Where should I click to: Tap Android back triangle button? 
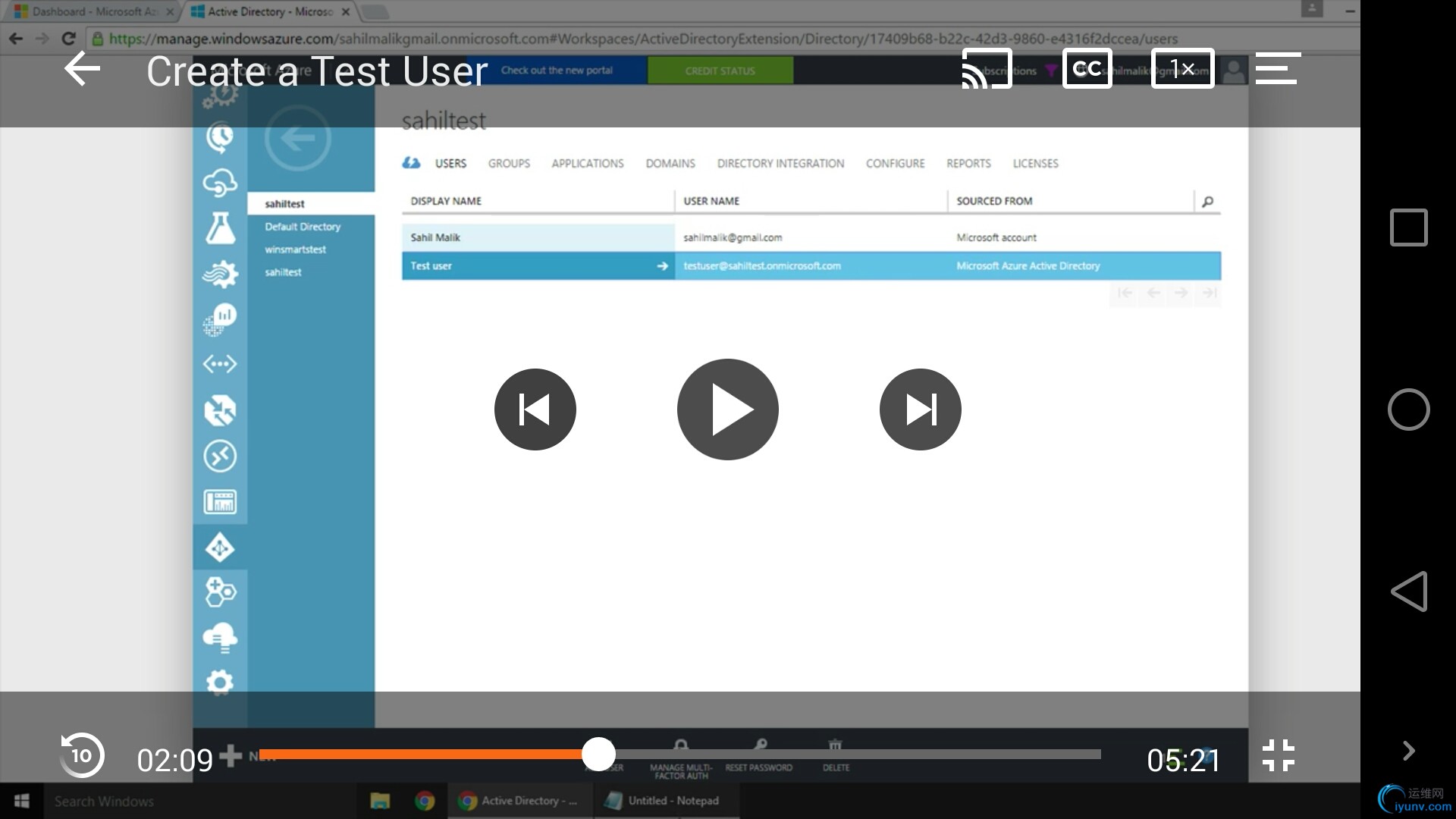click(1409, 591)
